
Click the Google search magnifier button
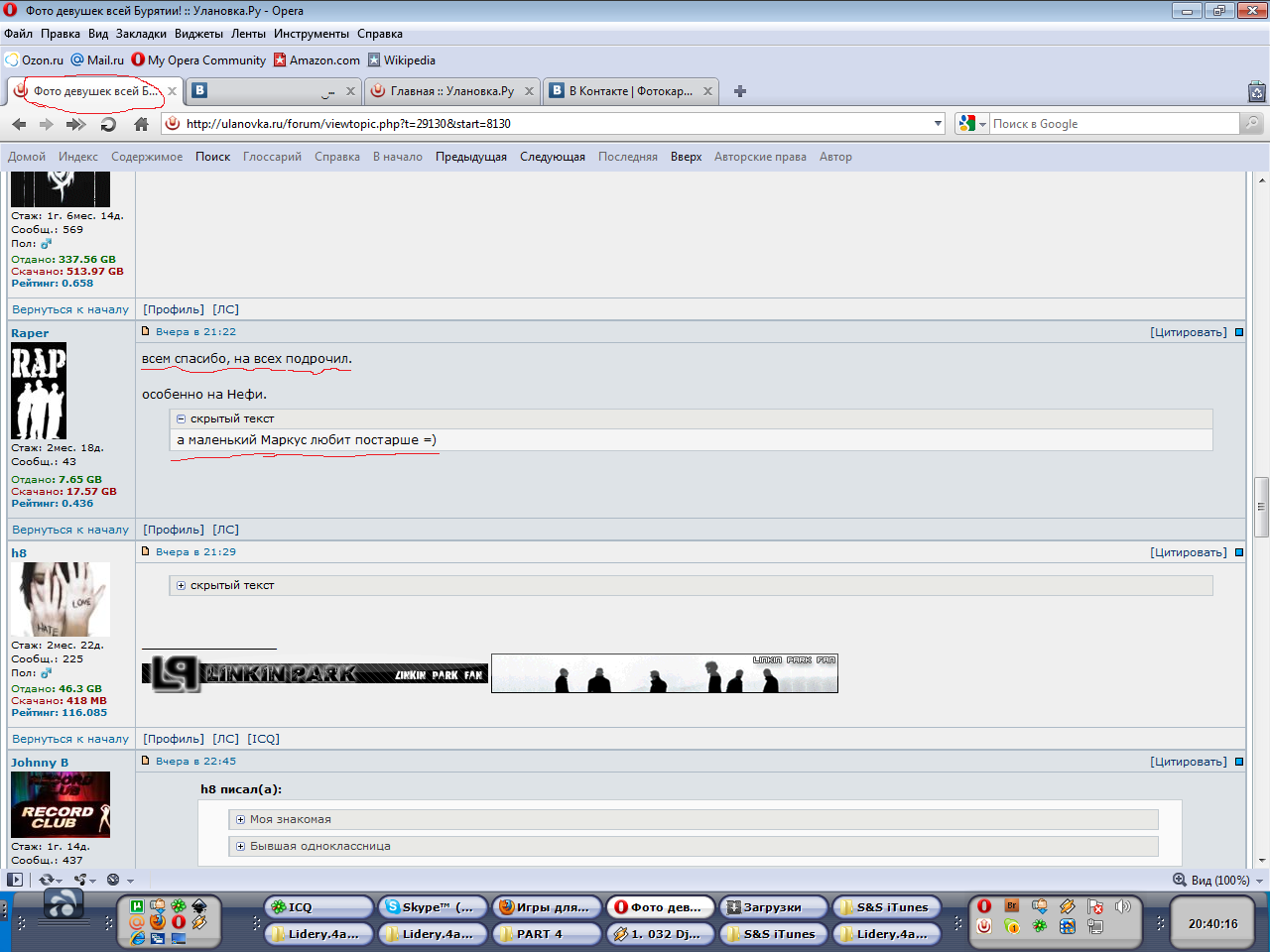pos(1252,124)
